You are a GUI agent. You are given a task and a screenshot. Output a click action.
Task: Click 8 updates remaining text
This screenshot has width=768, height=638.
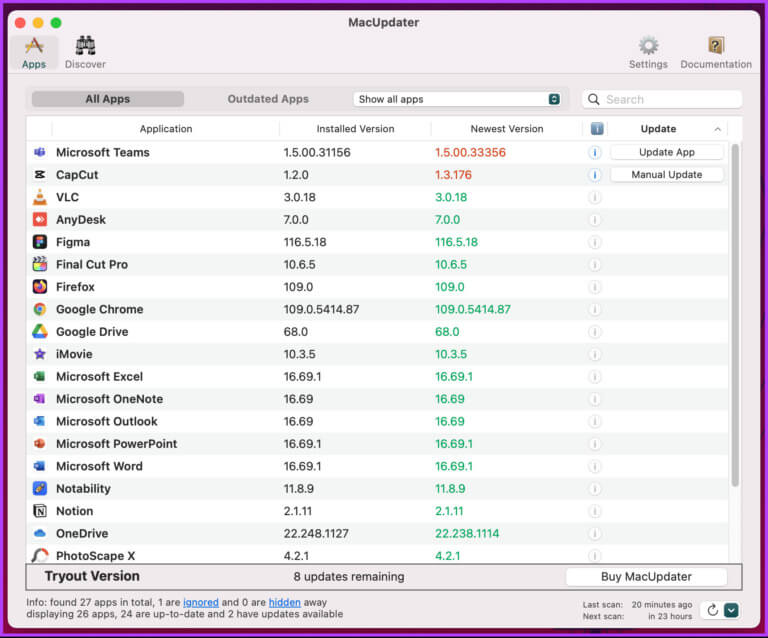(349, 577)
